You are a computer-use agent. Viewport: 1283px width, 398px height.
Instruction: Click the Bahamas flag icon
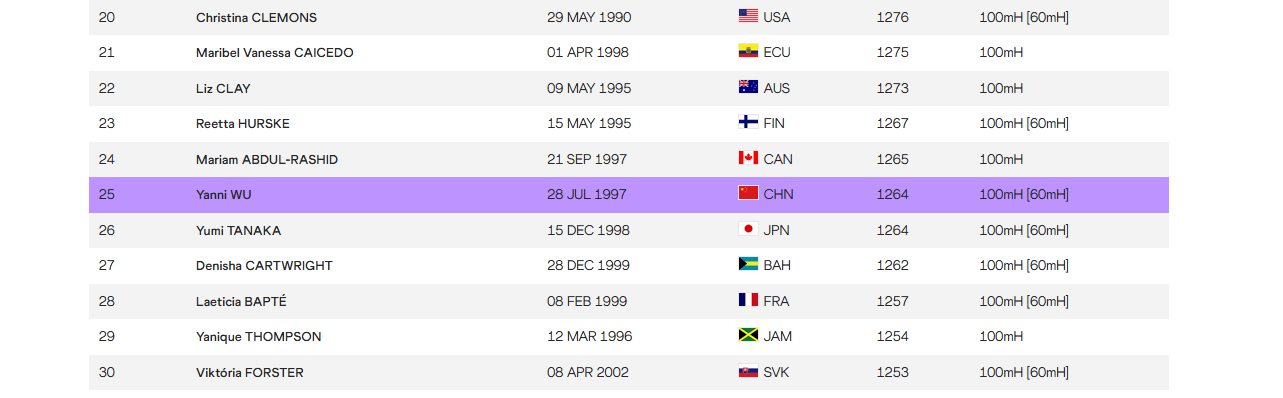tap(748, 265)
